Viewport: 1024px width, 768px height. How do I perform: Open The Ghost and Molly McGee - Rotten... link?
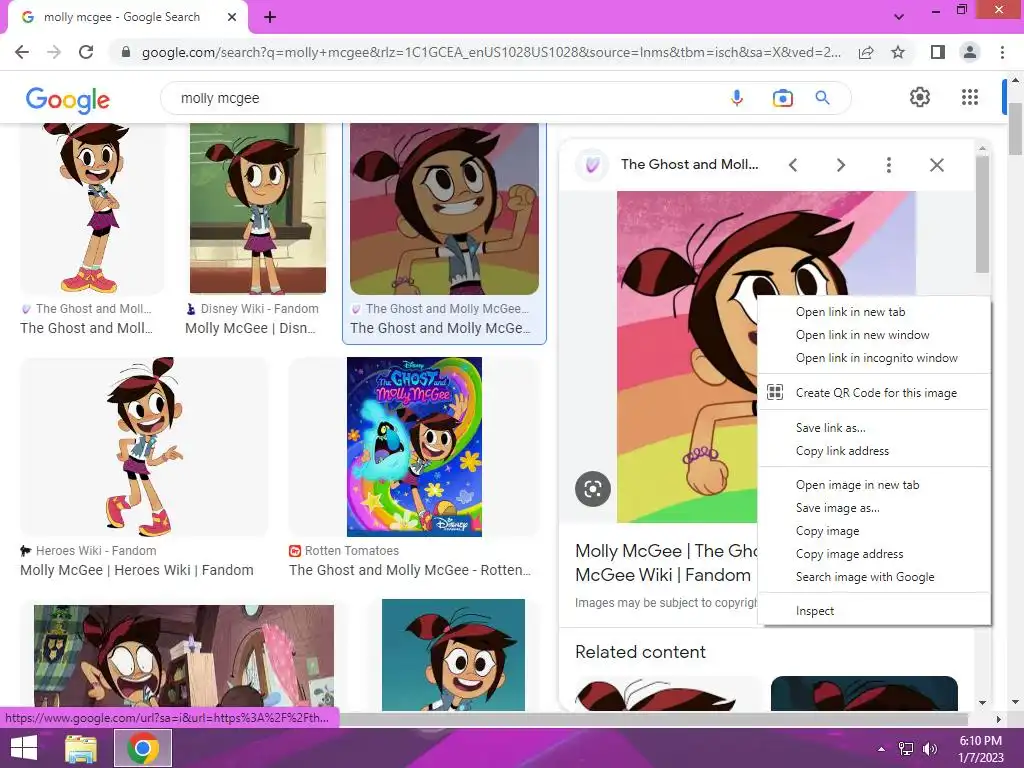tap(410, 570)
